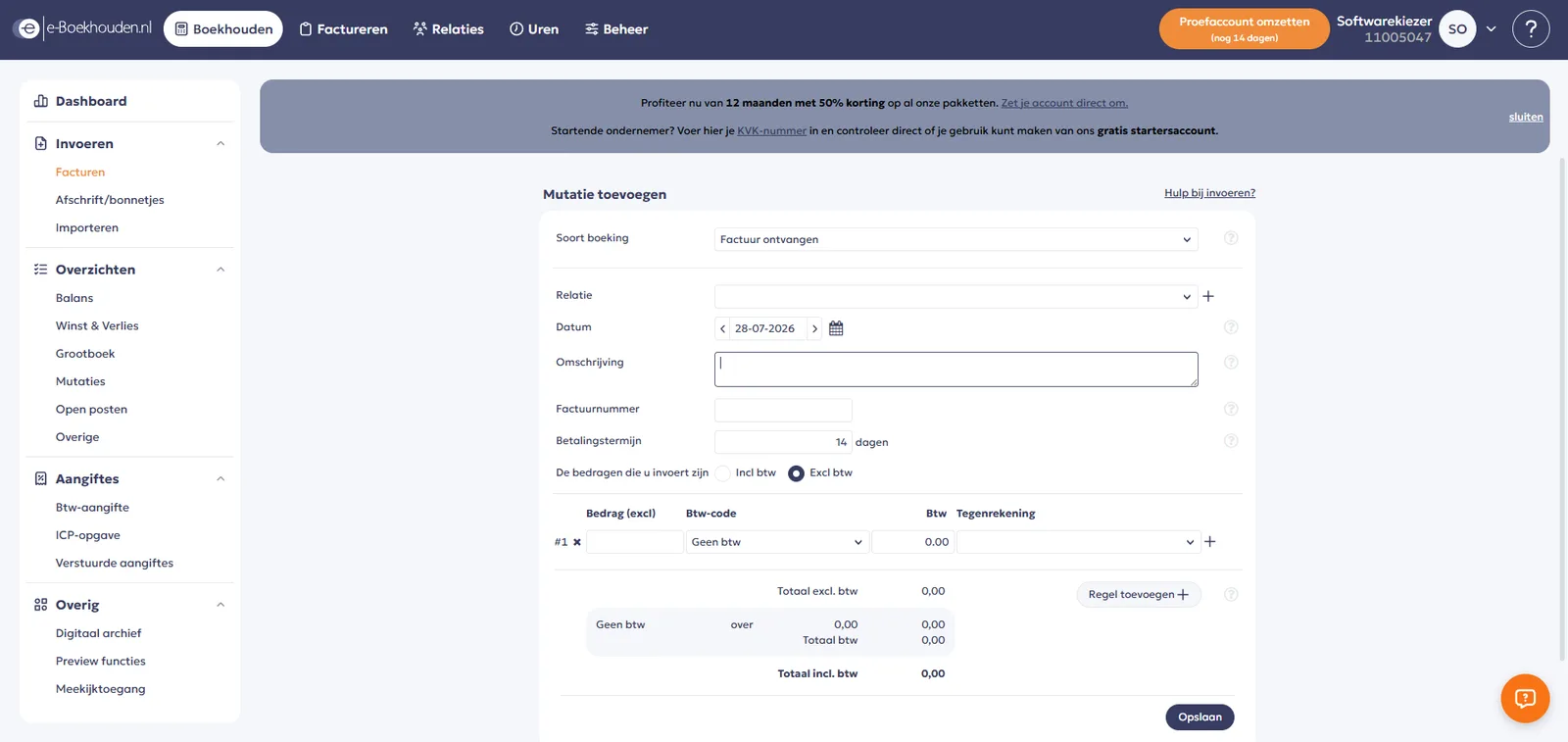Viewport: 1568px width, 742px height.
Task: Click the Factuurnummer input field
Action: [783, 410]
